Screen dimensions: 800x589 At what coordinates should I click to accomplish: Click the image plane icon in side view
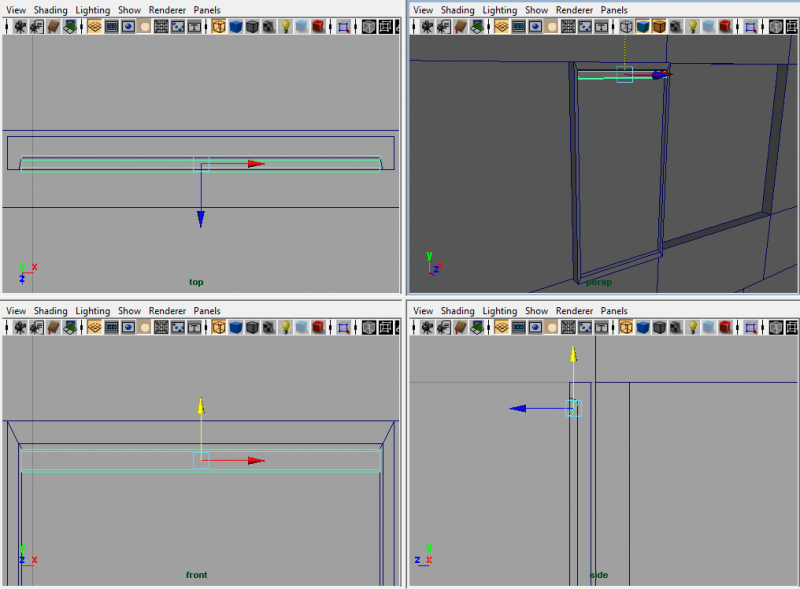(477, 328)
